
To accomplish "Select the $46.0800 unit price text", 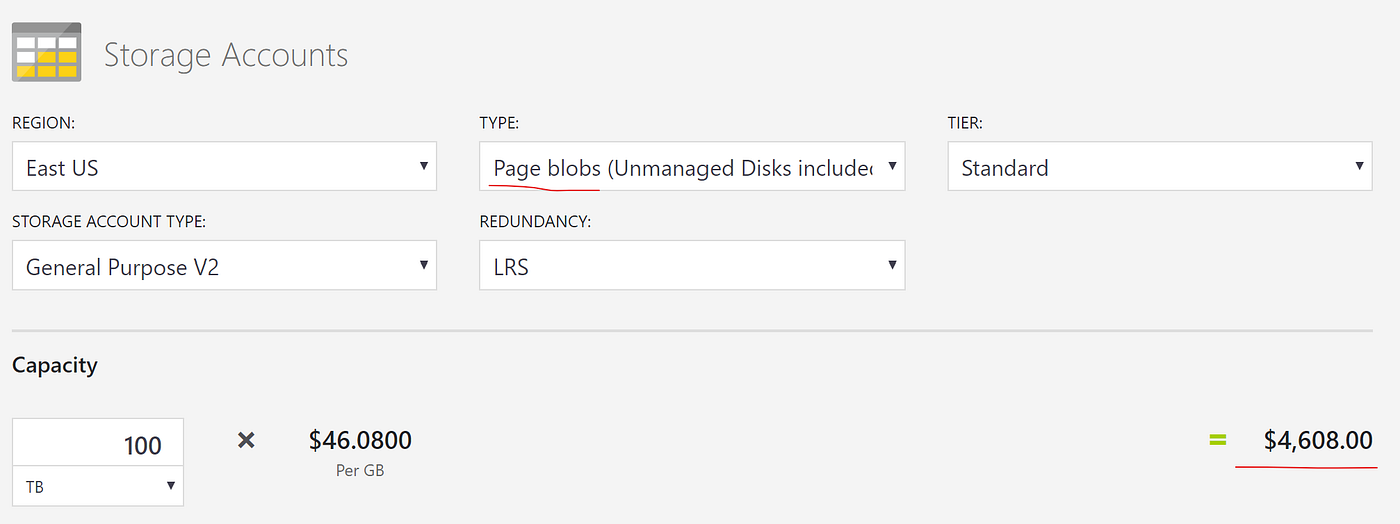I will point(360,440).
